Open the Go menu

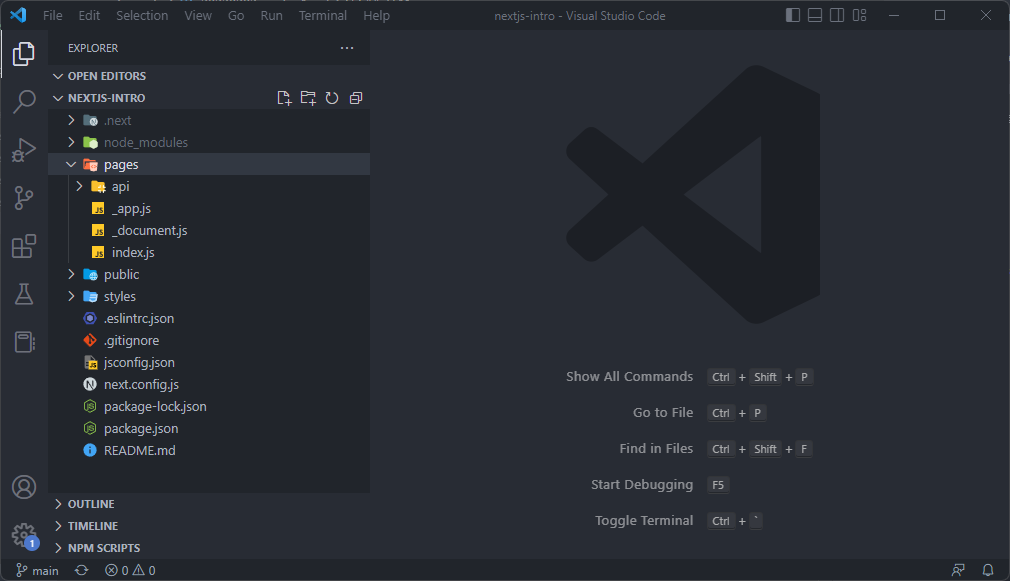tap(236, 15)
